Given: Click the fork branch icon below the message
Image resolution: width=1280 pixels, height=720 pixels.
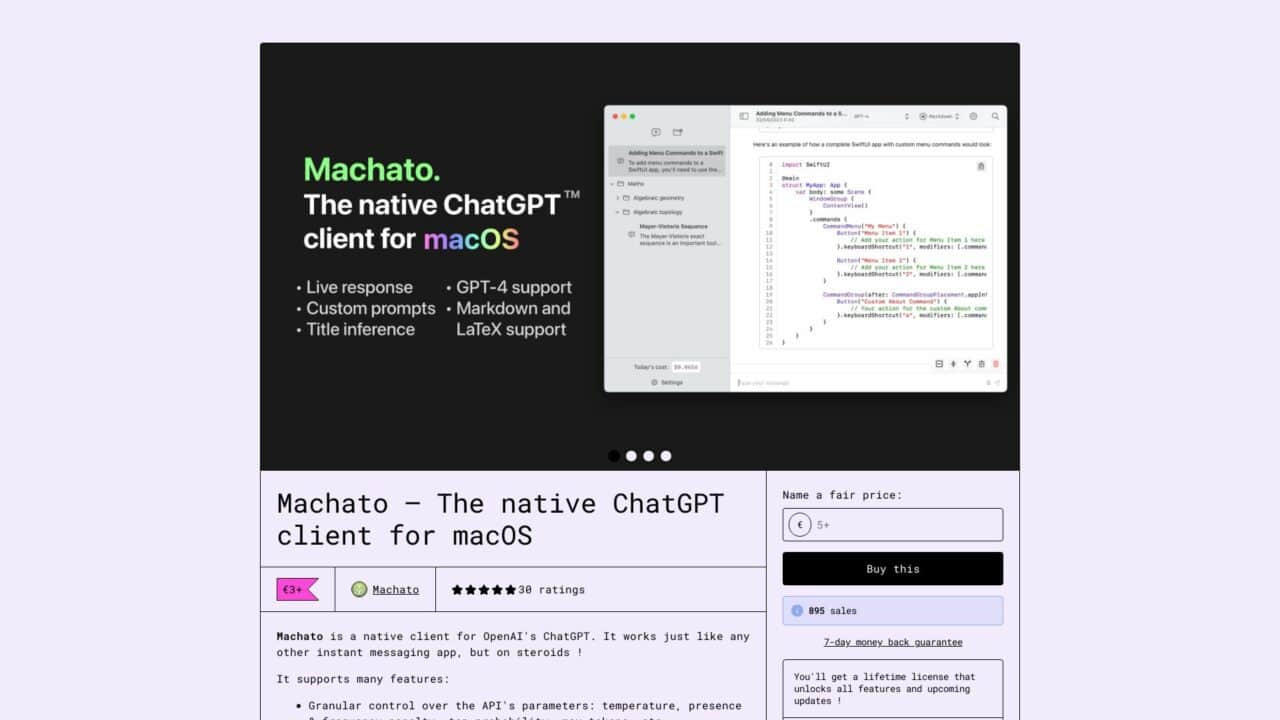Looking at the screenshot, I should point(968,364).
